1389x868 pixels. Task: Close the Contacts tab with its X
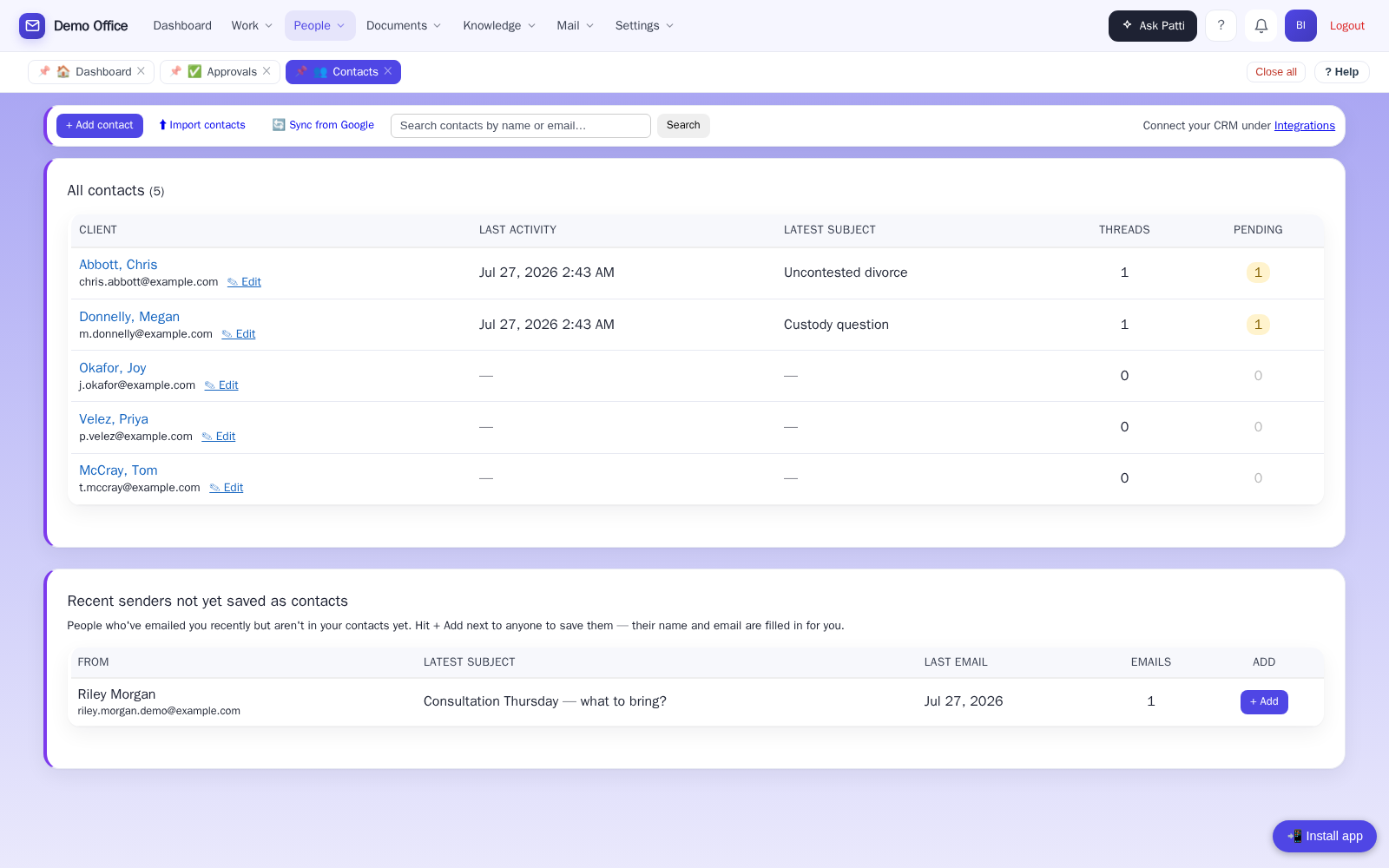388,71
